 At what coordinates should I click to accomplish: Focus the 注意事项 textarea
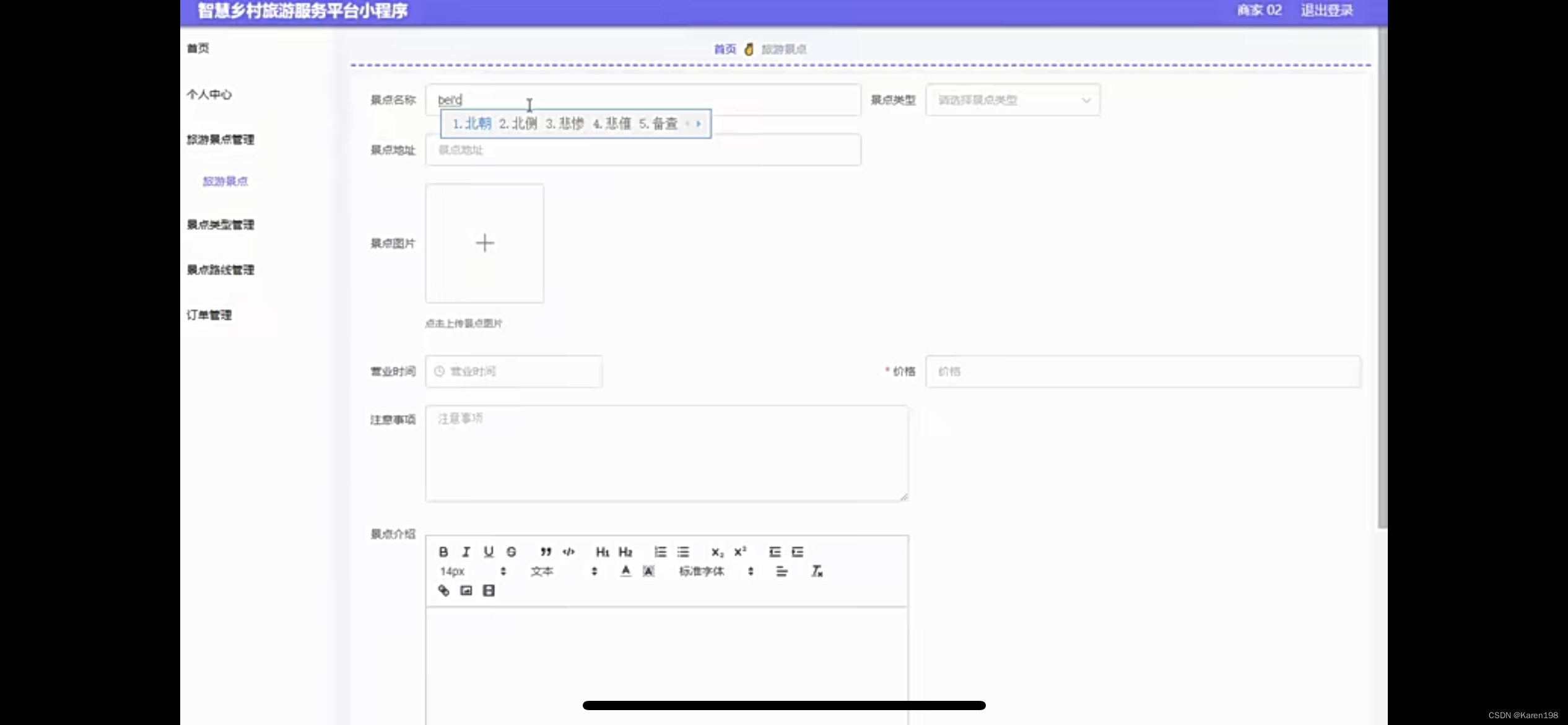pos(667,454)
